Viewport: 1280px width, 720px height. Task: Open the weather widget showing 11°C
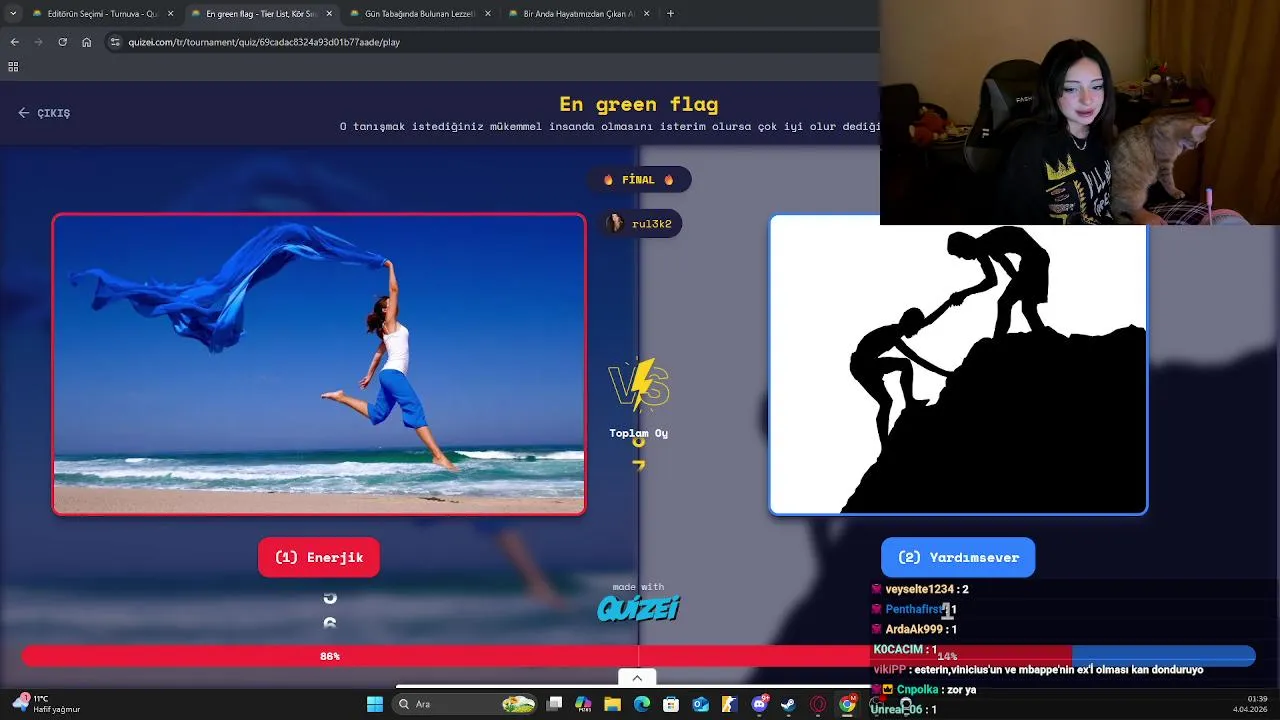coord(46,704)
